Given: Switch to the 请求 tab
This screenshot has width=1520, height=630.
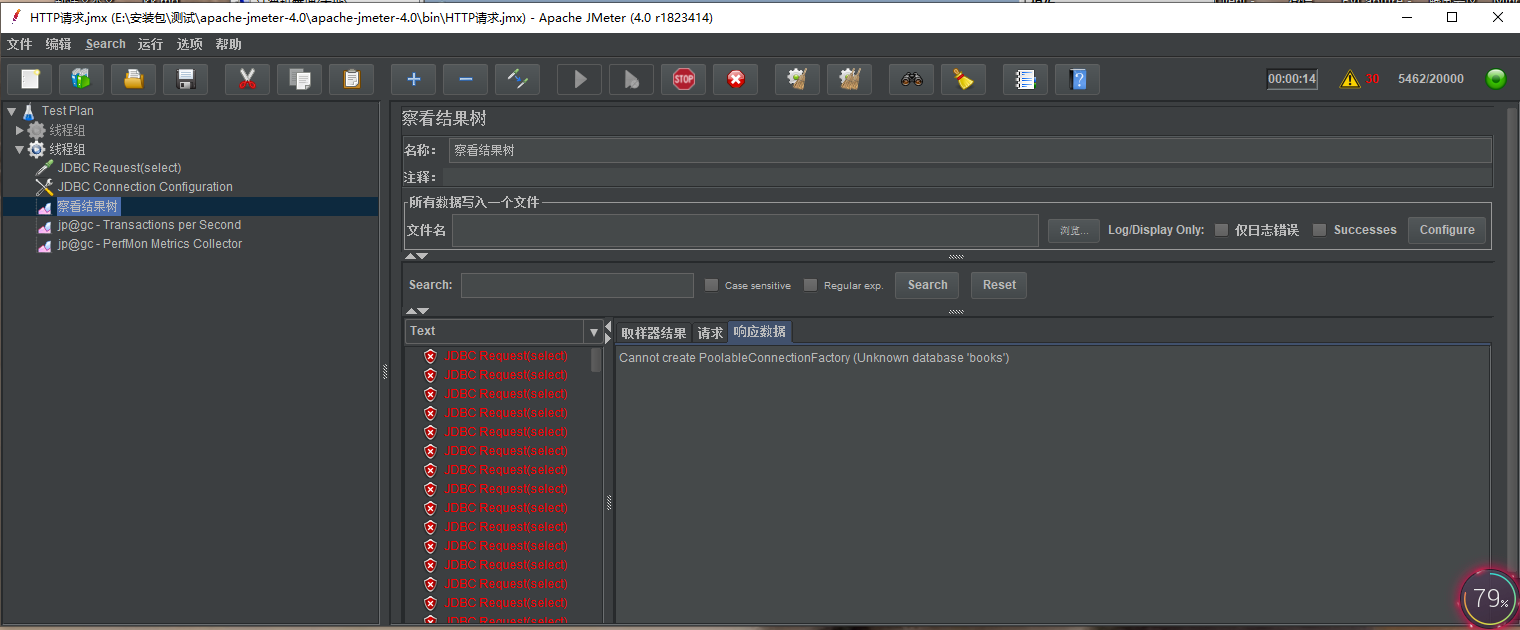Looking at the screenshot, I should pos(710,333).
